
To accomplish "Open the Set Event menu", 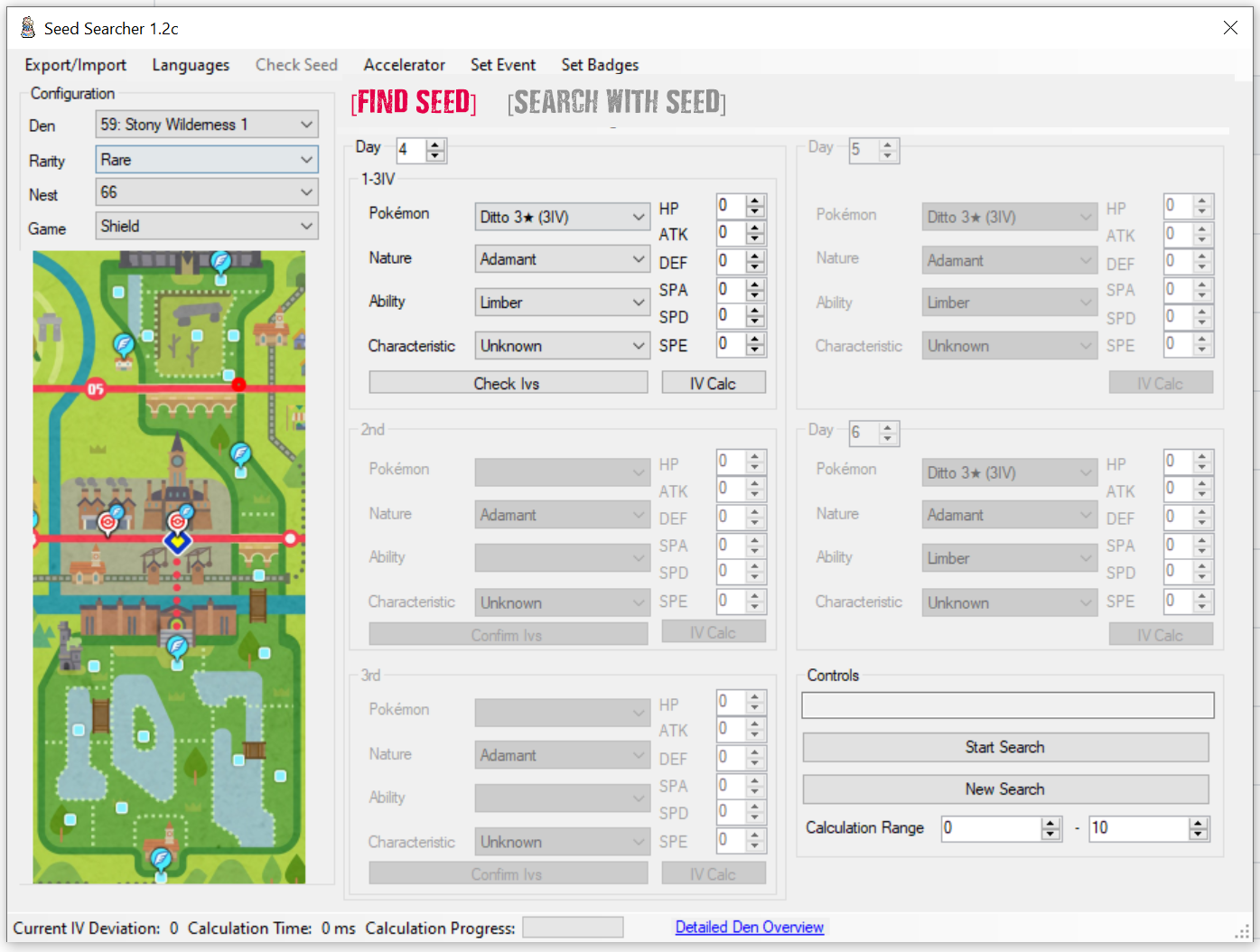I will pos(503,65).
